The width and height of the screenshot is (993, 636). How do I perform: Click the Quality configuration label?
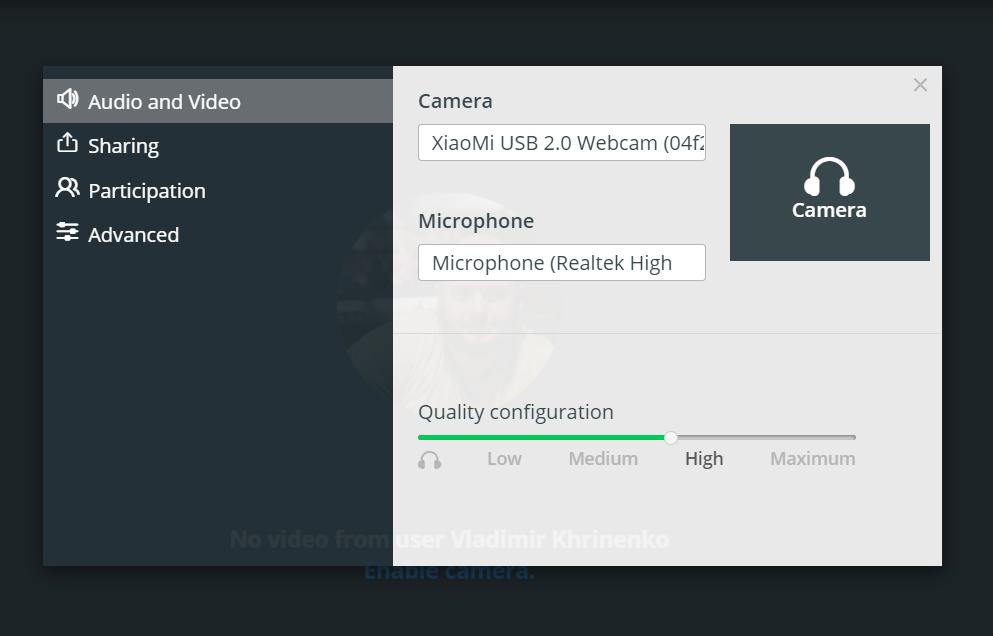click(x=515, y=412)
